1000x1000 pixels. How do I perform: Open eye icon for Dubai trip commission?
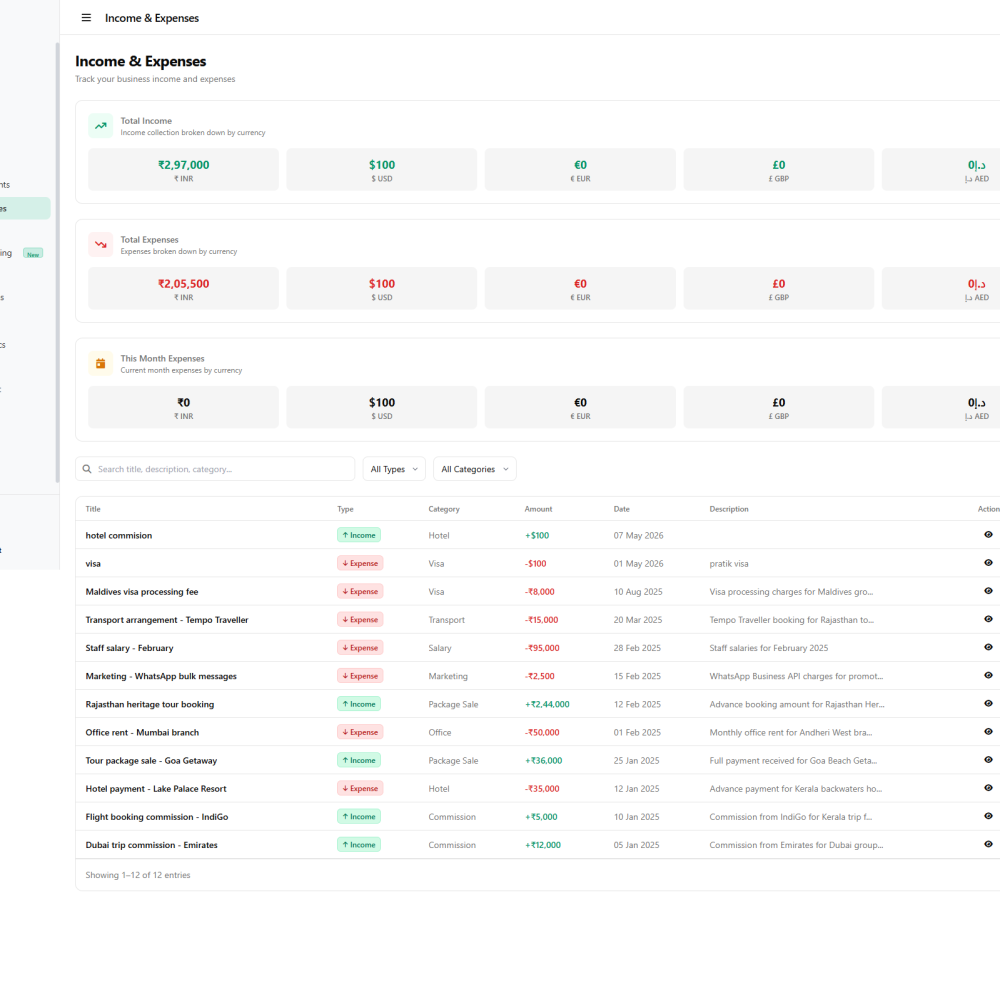988,844
